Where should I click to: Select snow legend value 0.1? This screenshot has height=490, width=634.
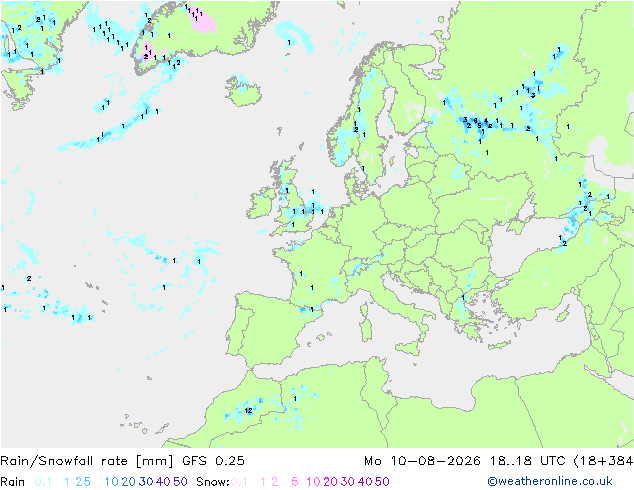pos(239,482)
